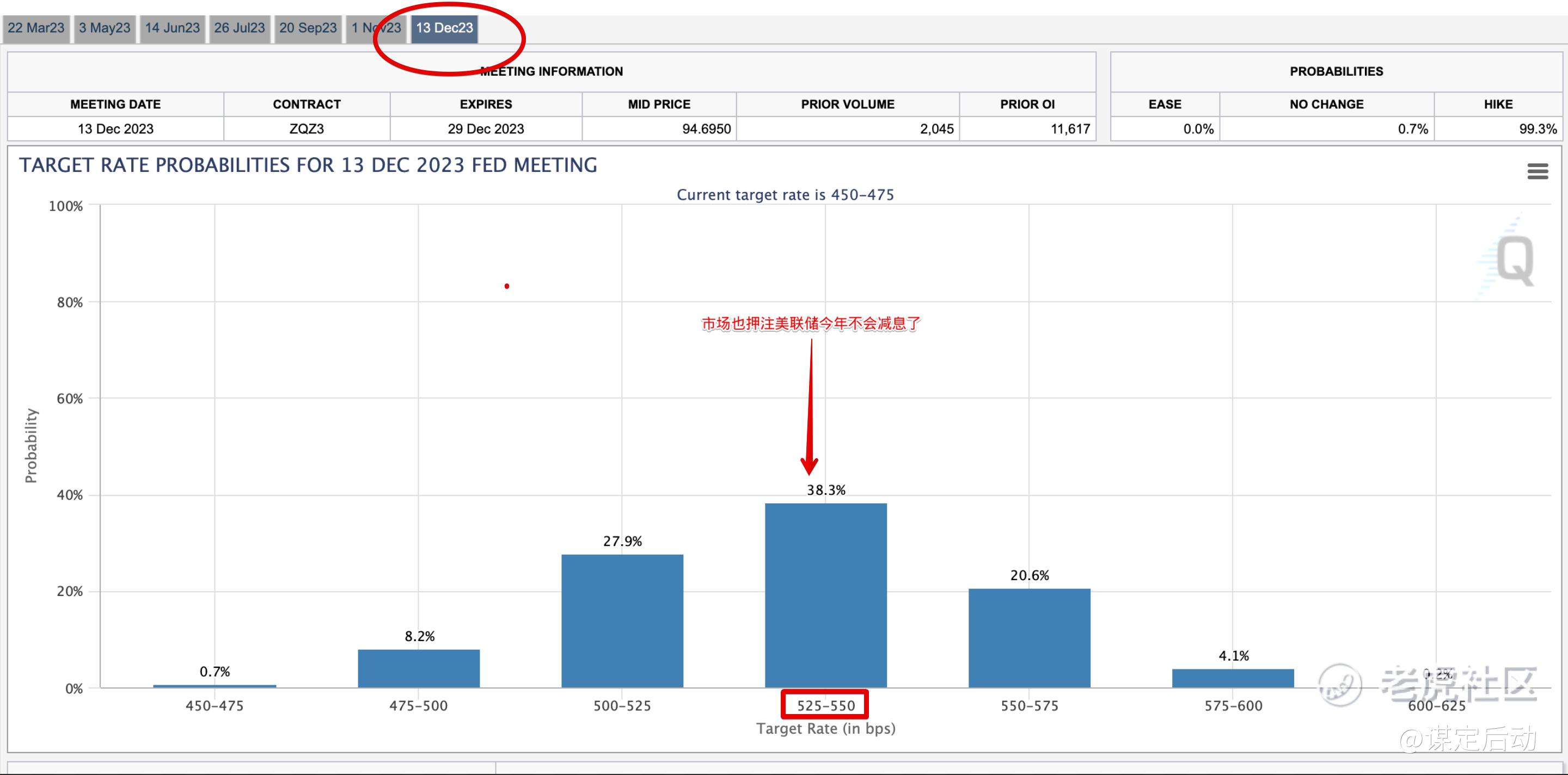Click the ZQZ3 contract cell
The height and width of the screenshot is (775, 1568).
point(306,129)
